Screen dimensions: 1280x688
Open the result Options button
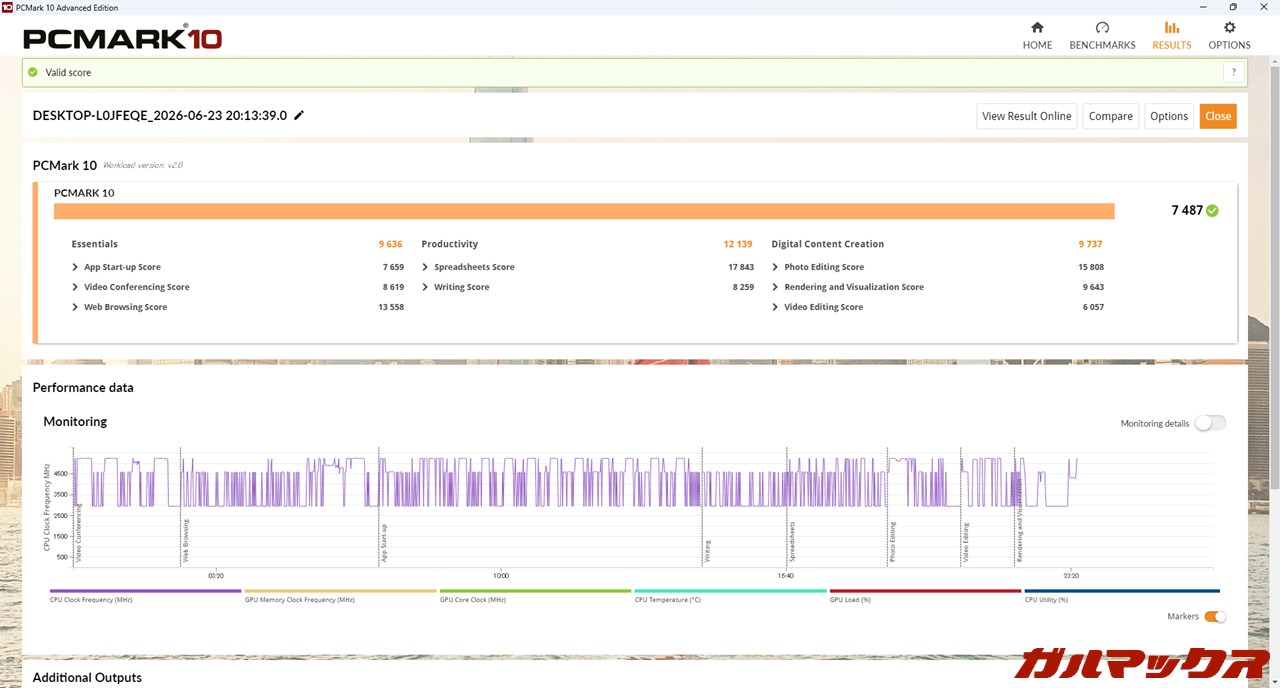pos(1169,116)
